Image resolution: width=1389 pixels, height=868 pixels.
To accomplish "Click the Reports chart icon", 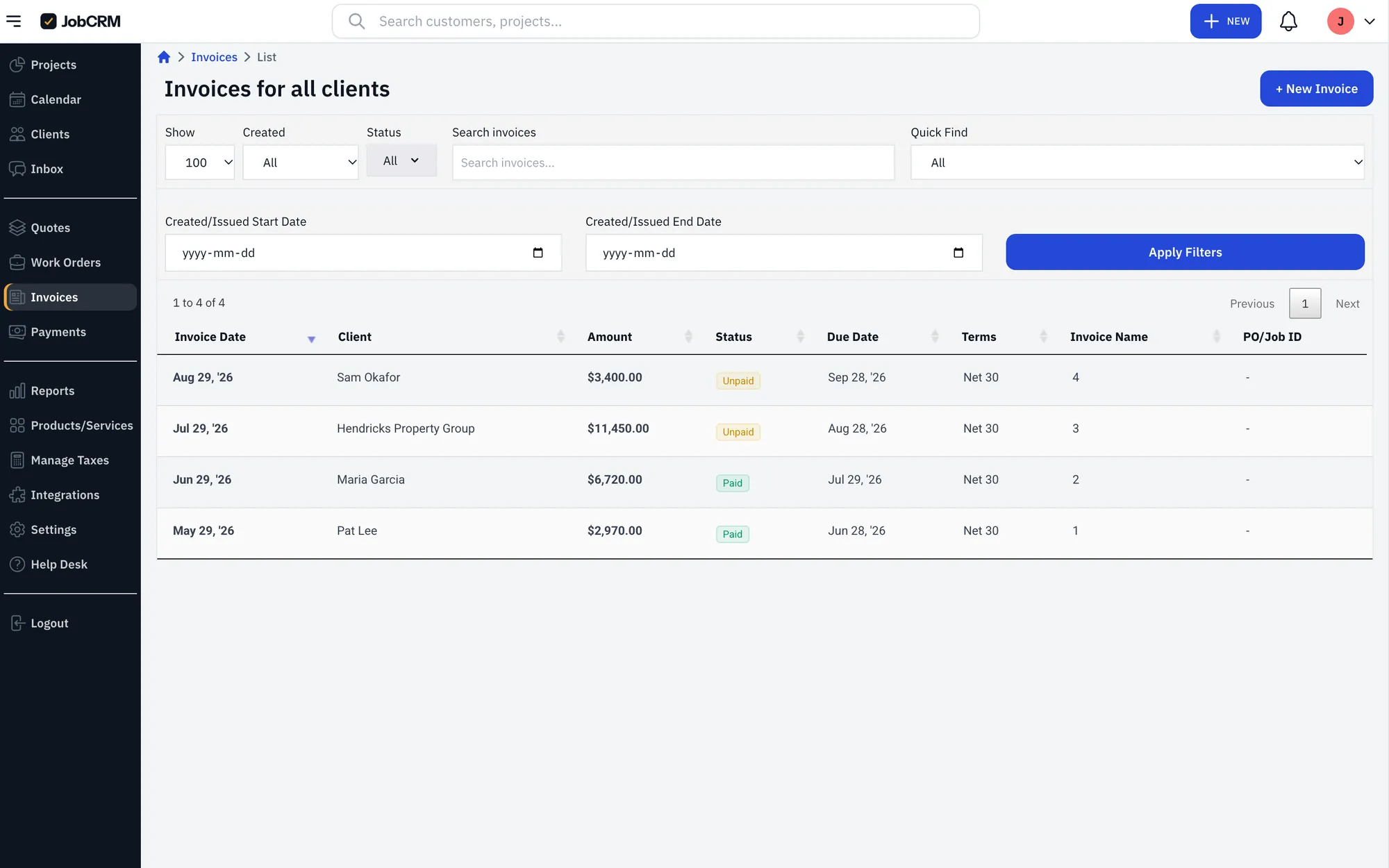I will (x=17, y=391).
